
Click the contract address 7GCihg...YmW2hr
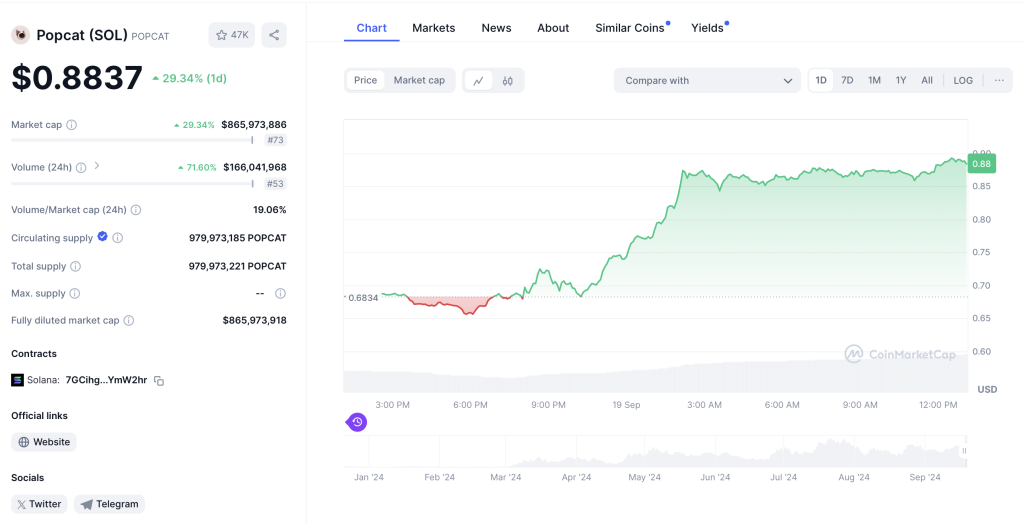[106, 380]
